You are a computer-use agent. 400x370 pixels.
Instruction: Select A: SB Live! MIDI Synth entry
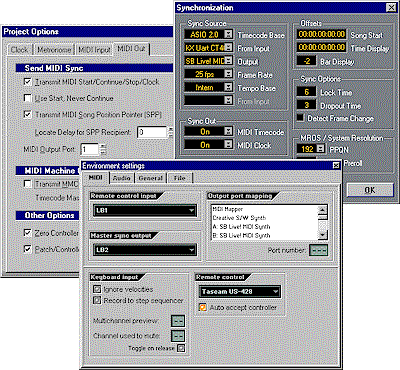[265, 227]
